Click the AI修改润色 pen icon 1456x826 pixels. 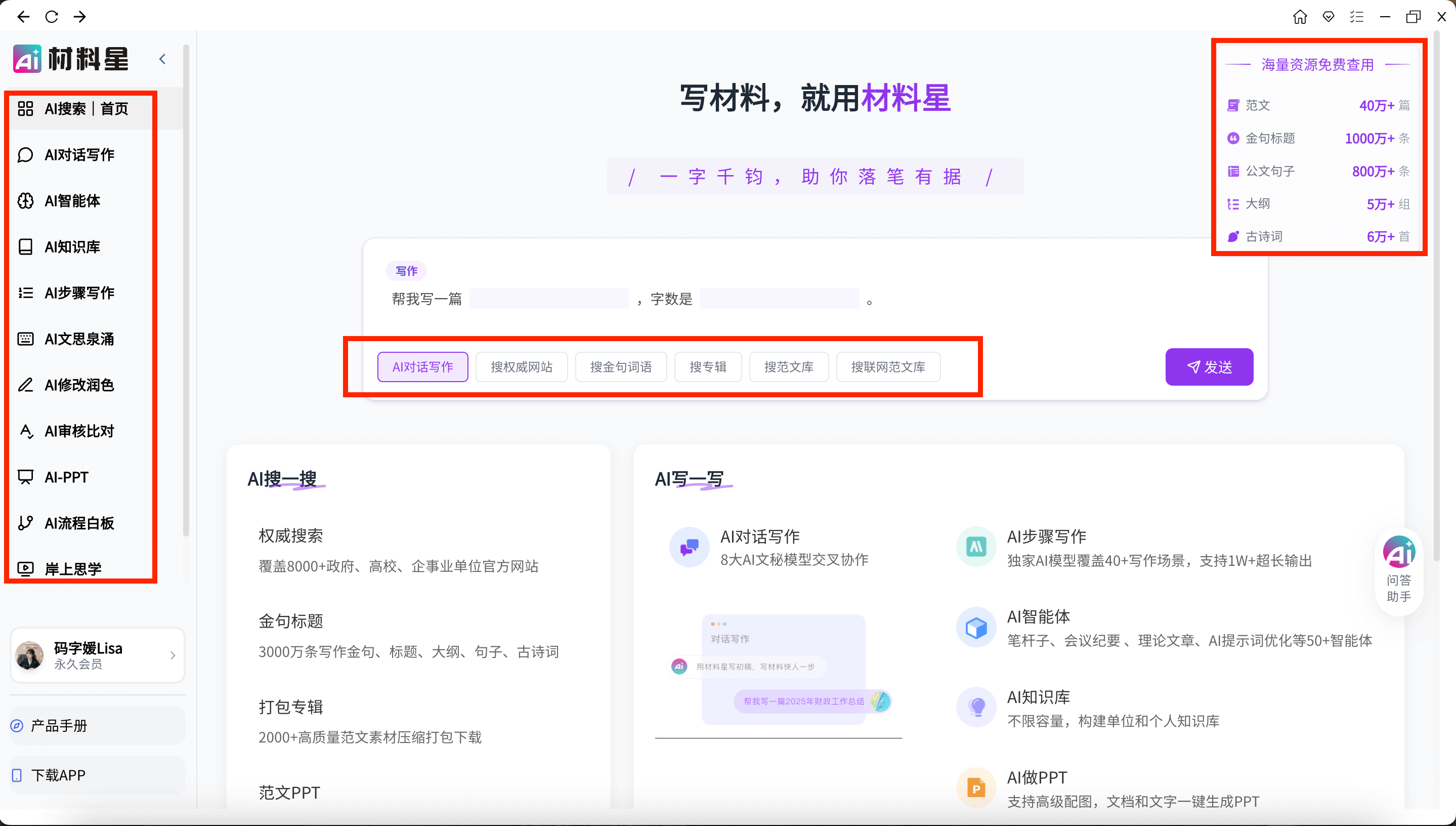26,385
